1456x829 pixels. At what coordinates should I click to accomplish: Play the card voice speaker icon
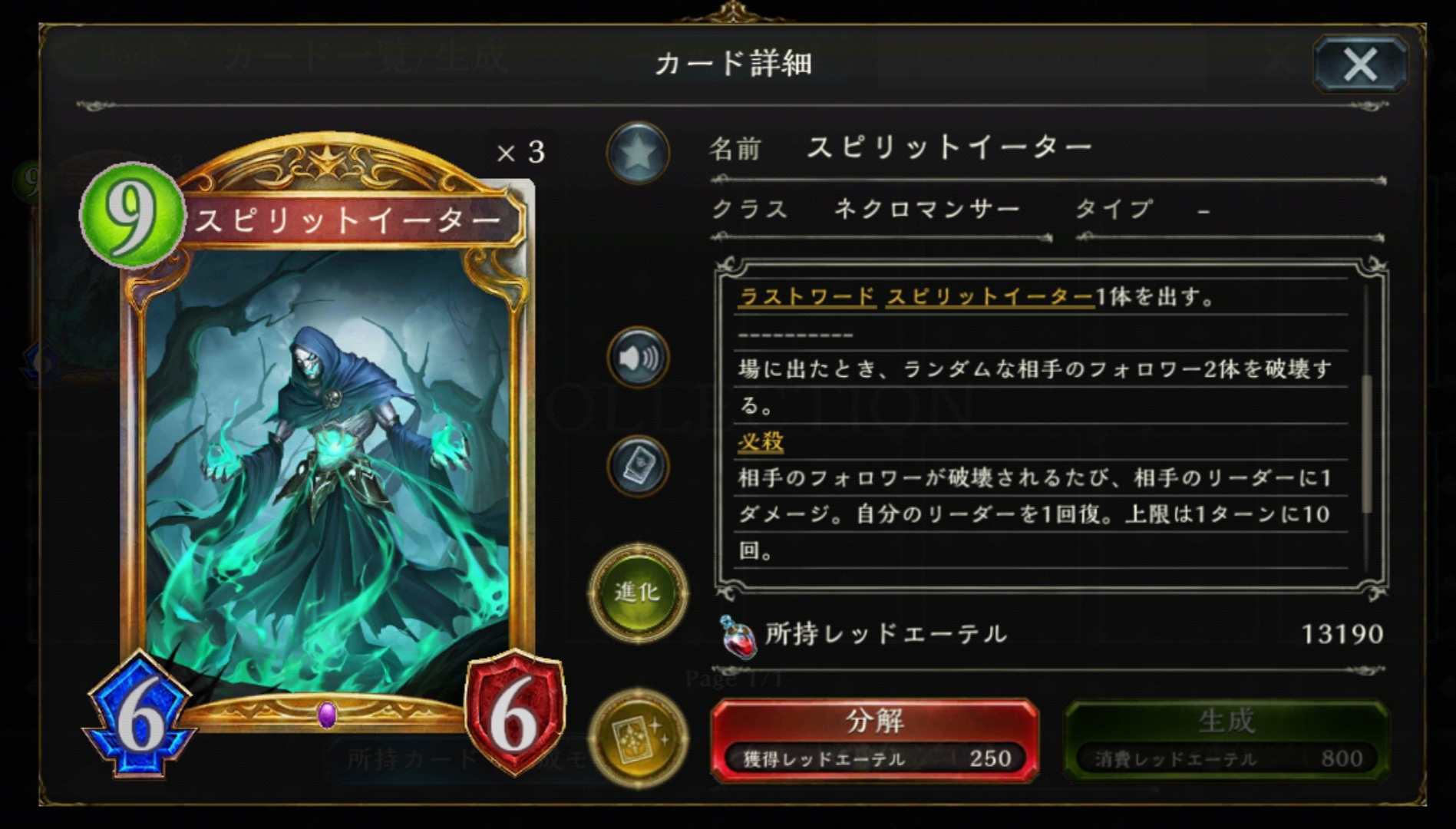click(638, 358)
